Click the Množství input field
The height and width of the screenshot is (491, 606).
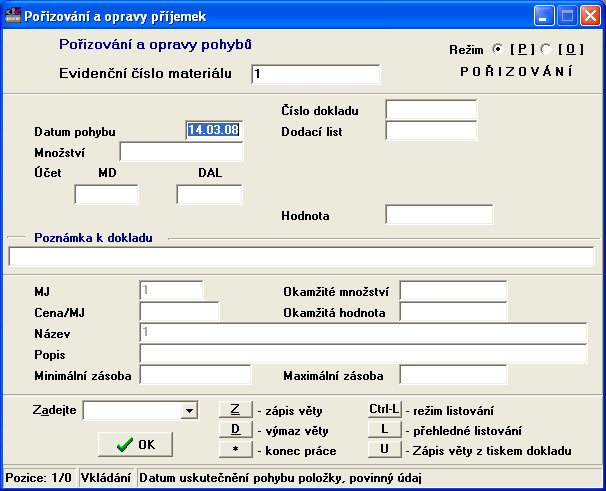tap(181, 152)
